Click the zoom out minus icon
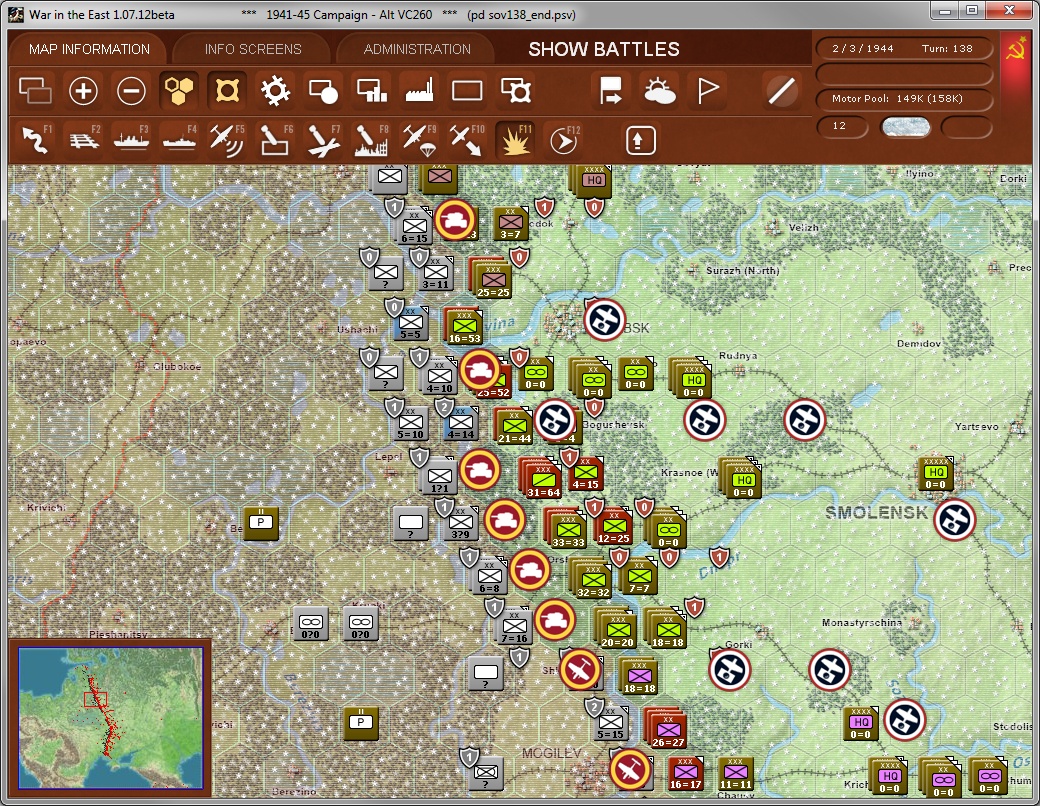 tap(131, 91)
